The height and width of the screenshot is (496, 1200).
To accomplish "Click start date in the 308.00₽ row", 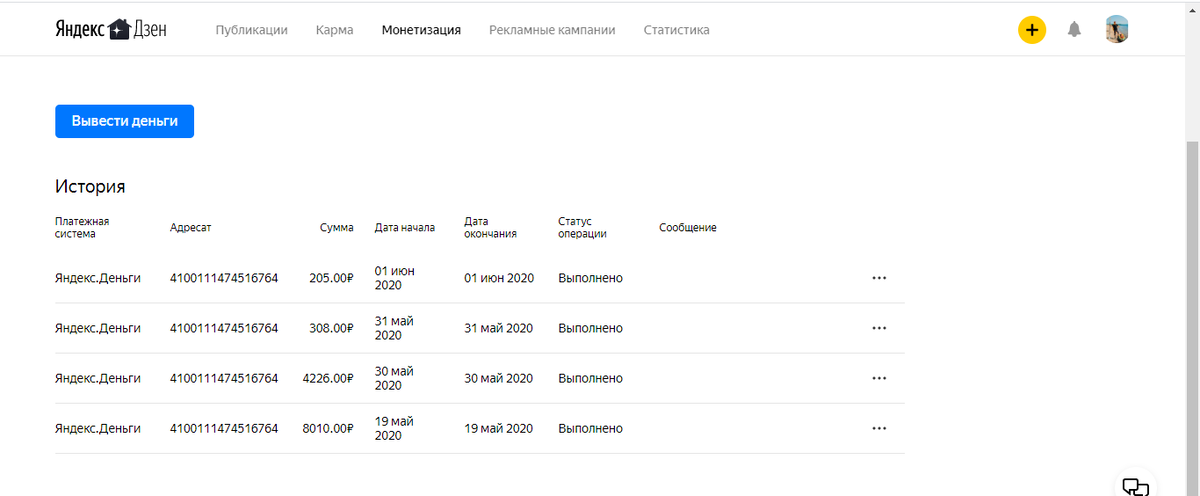I will point(394,328).
